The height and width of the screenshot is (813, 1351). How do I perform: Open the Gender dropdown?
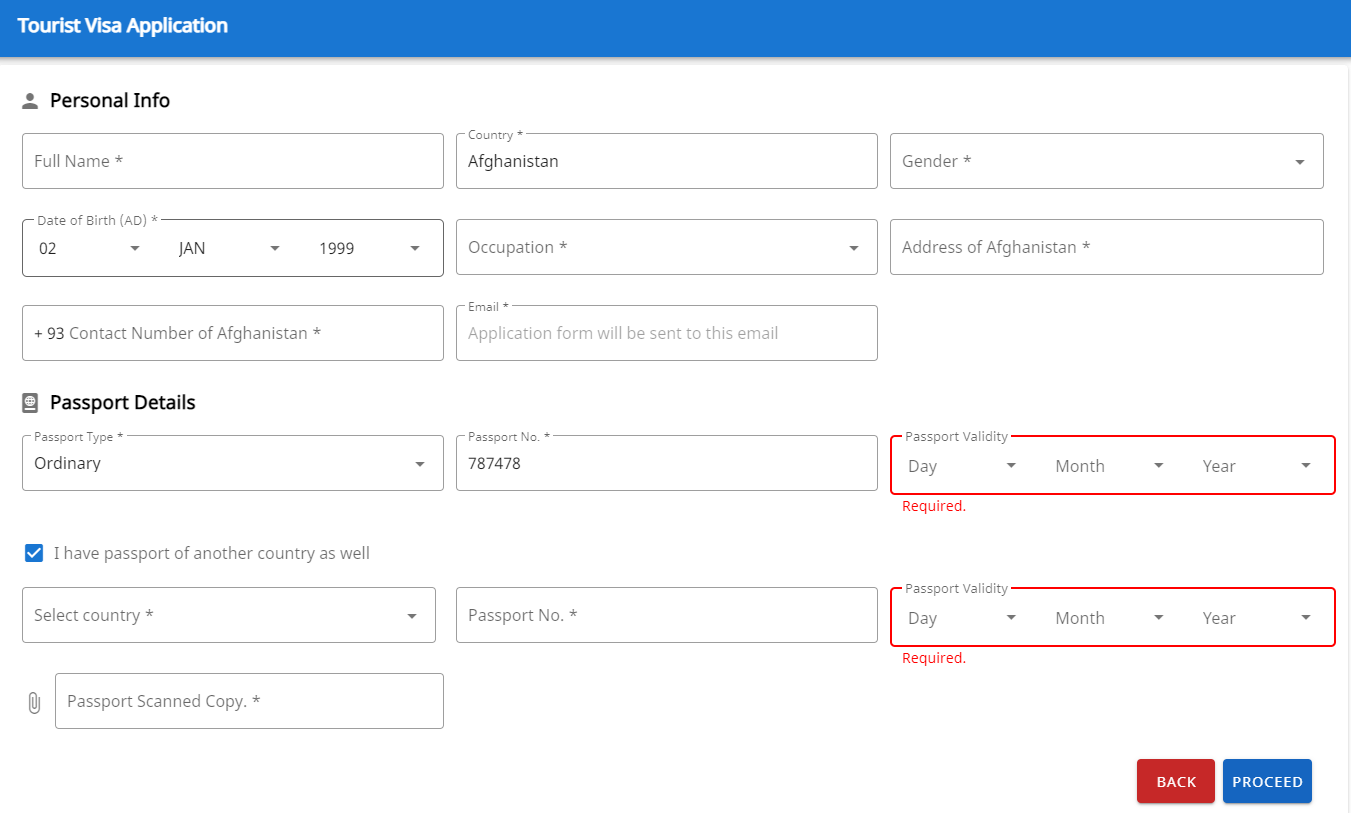(x=1107, y=161)
